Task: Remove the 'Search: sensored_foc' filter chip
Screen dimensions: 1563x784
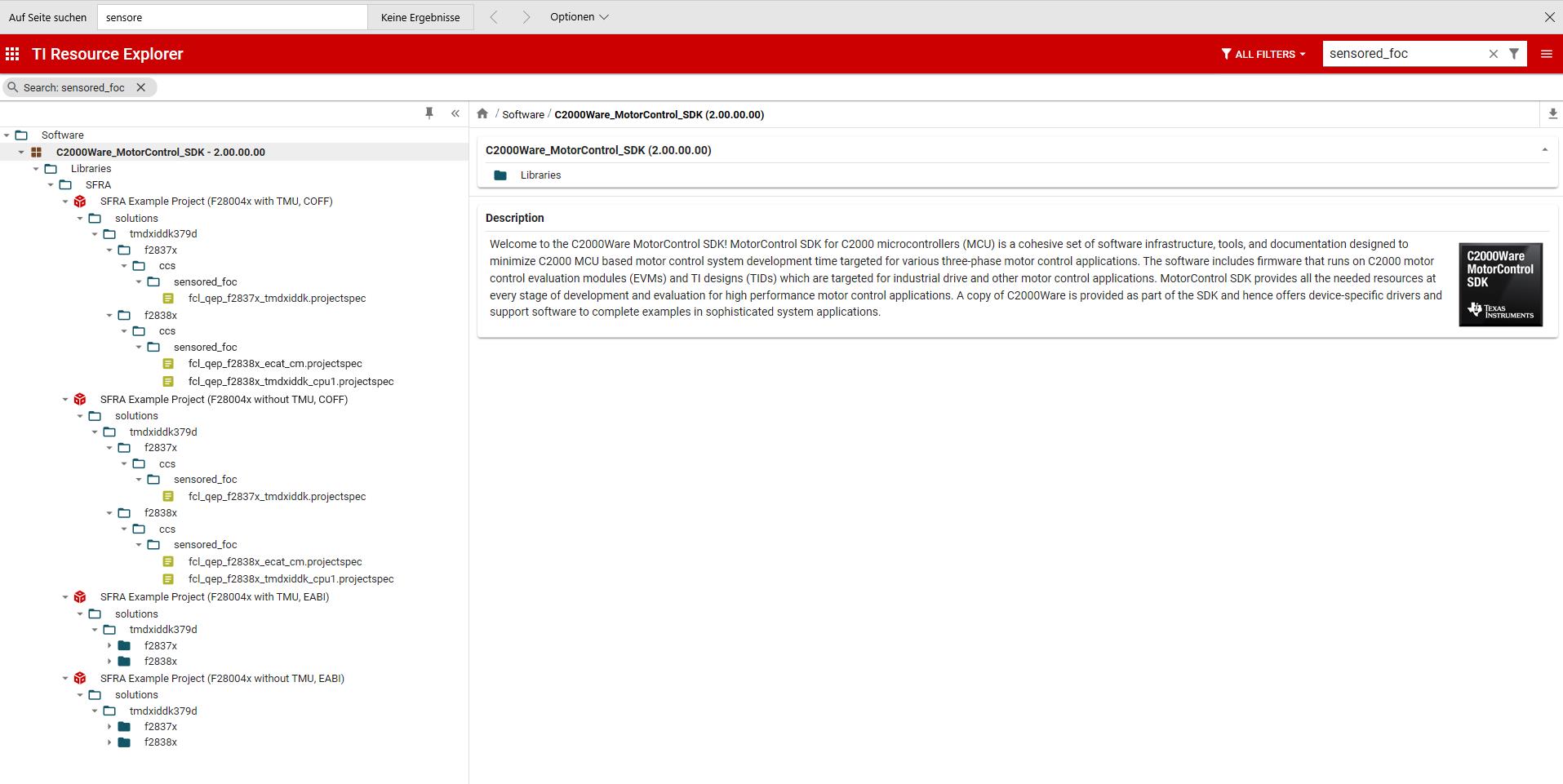Action: tap(140, 87)
